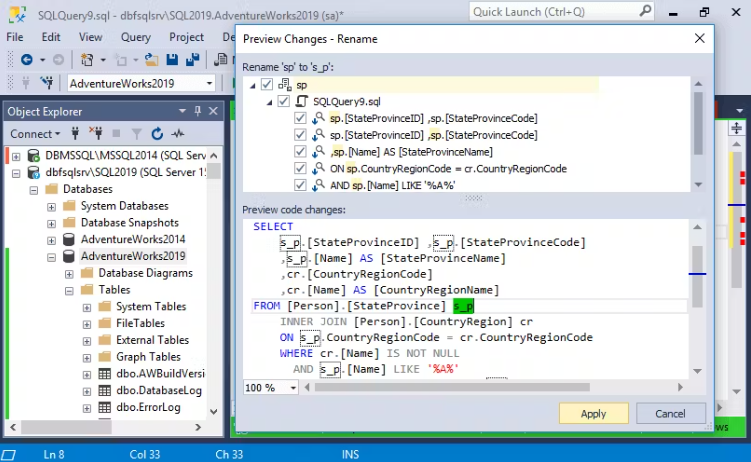Uncheck the ON sp.CountryRegionCode checkbox
The width and height of the screenshot is (751, 462).
300,169
